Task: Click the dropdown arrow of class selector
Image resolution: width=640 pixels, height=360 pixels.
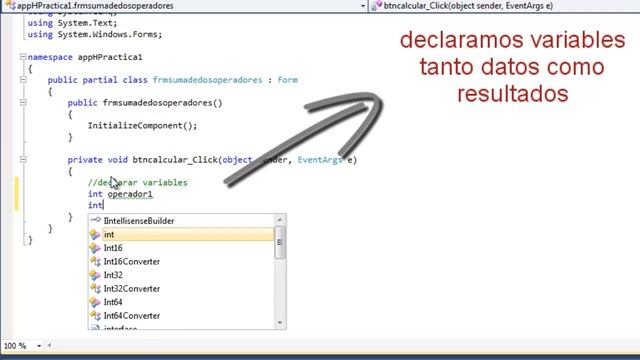Action: point(363,6)
